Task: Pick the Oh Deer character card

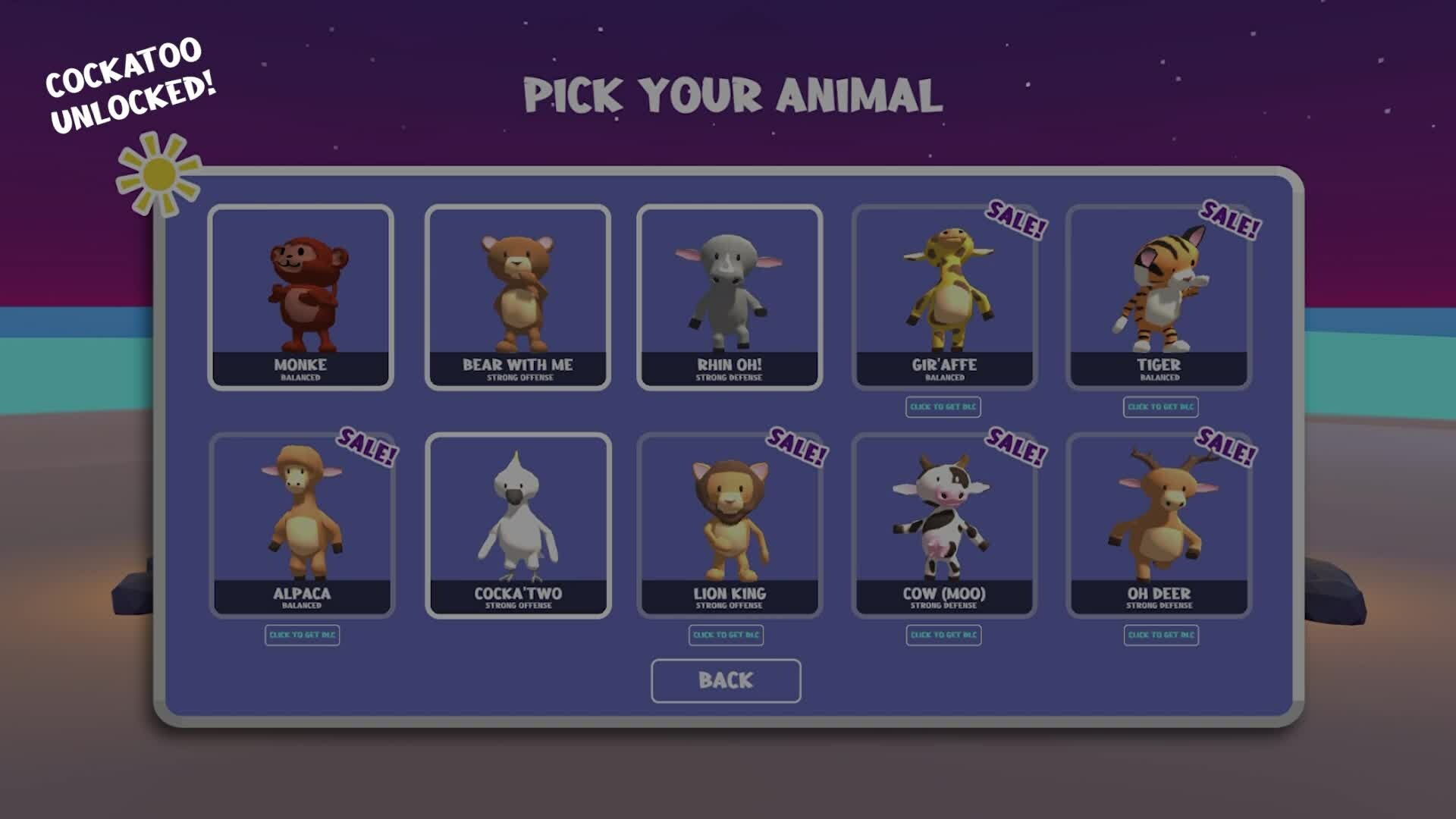Action: click(1159, 526)
